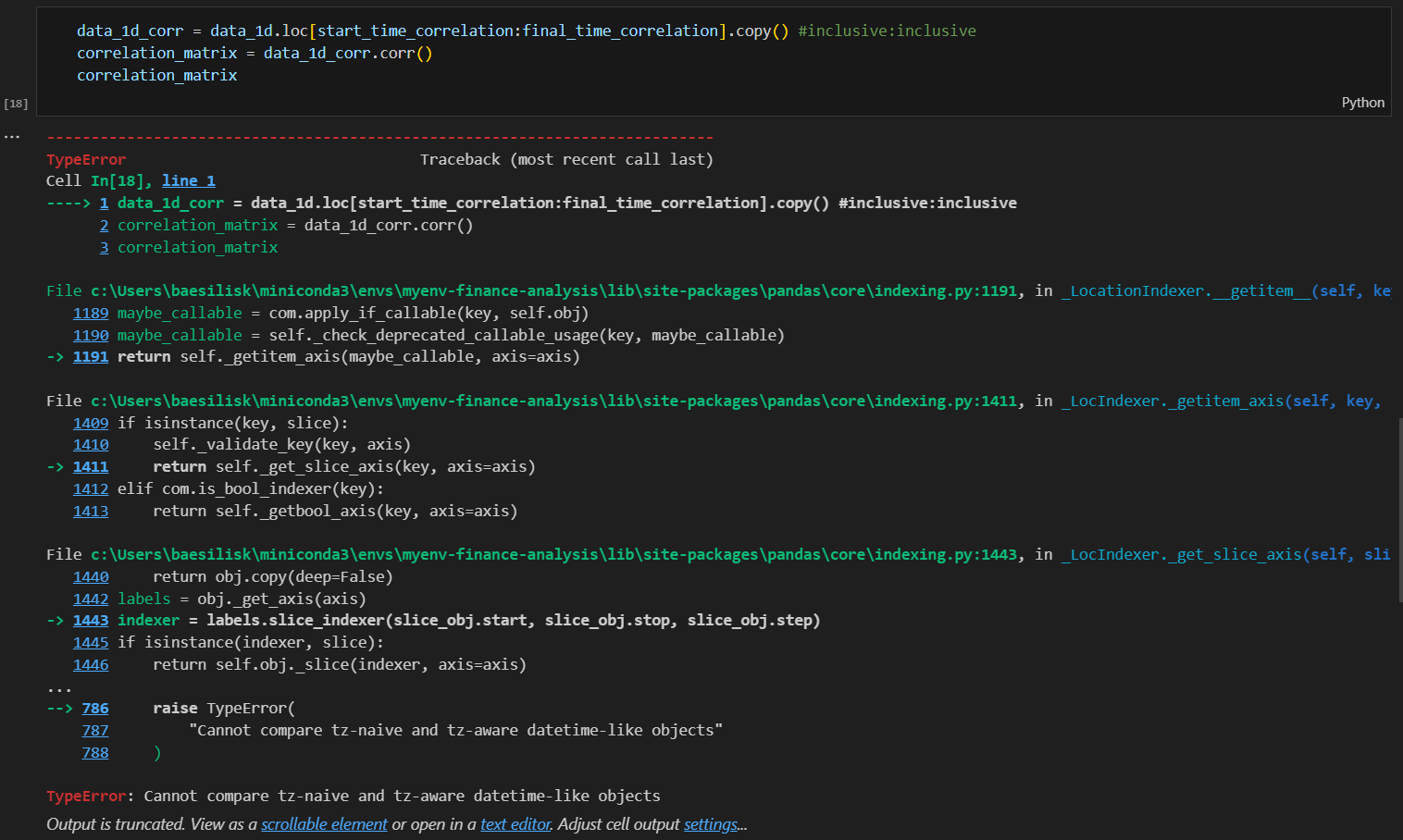
Task: Click the _LocationIndexer.__getitem__ function link
Action: 1225,291
